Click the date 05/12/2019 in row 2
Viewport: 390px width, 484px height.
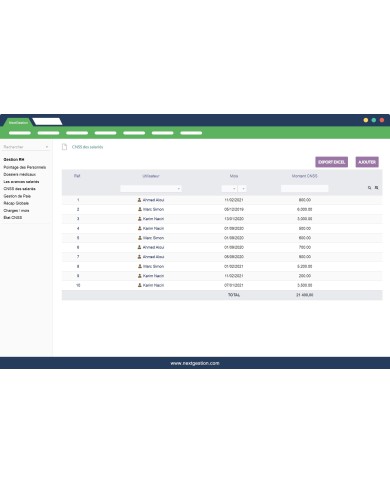tap(234, 209)
